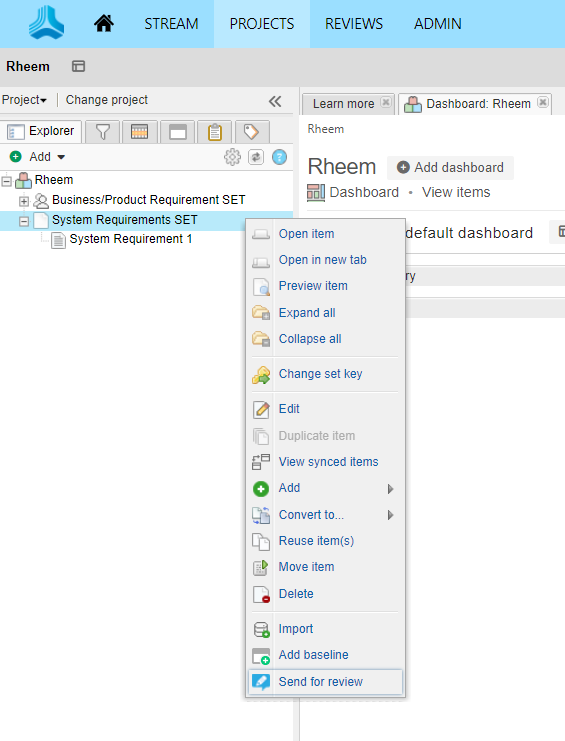Click Change project link
Screen dimensions: 565x741
point(107,100)
